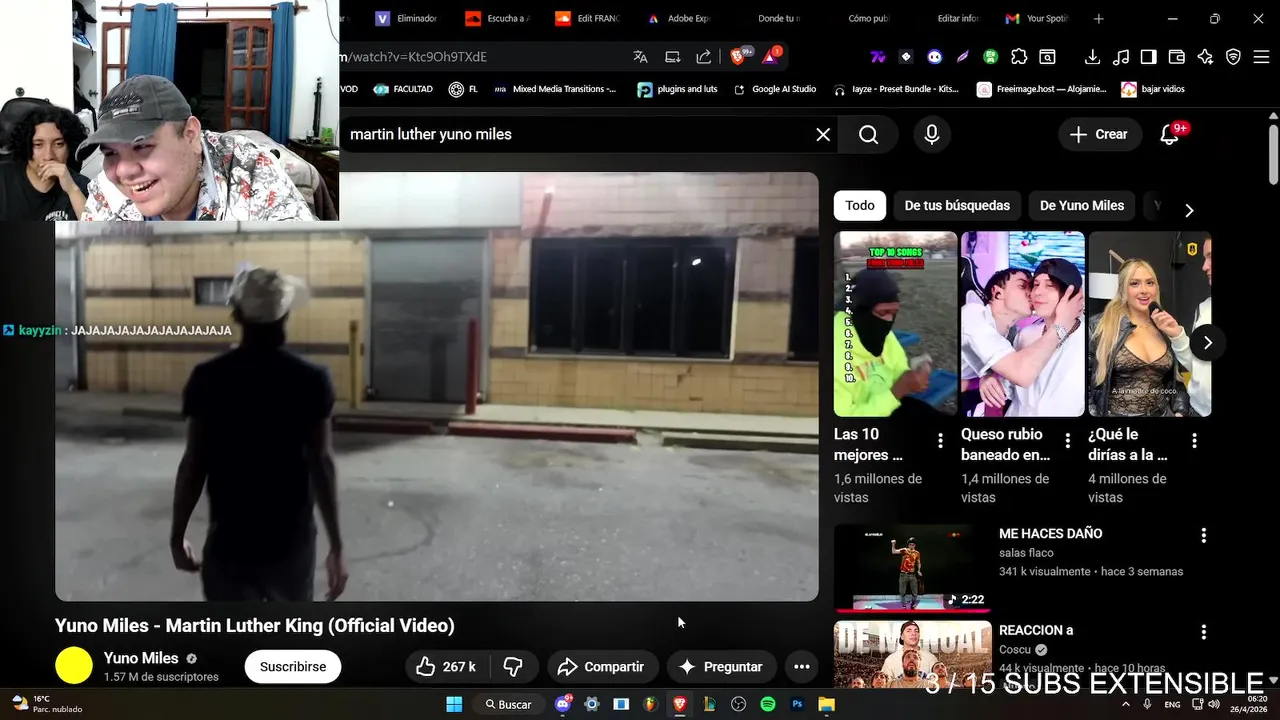Click the taskbar Buscar search box

tap(508, 704)
